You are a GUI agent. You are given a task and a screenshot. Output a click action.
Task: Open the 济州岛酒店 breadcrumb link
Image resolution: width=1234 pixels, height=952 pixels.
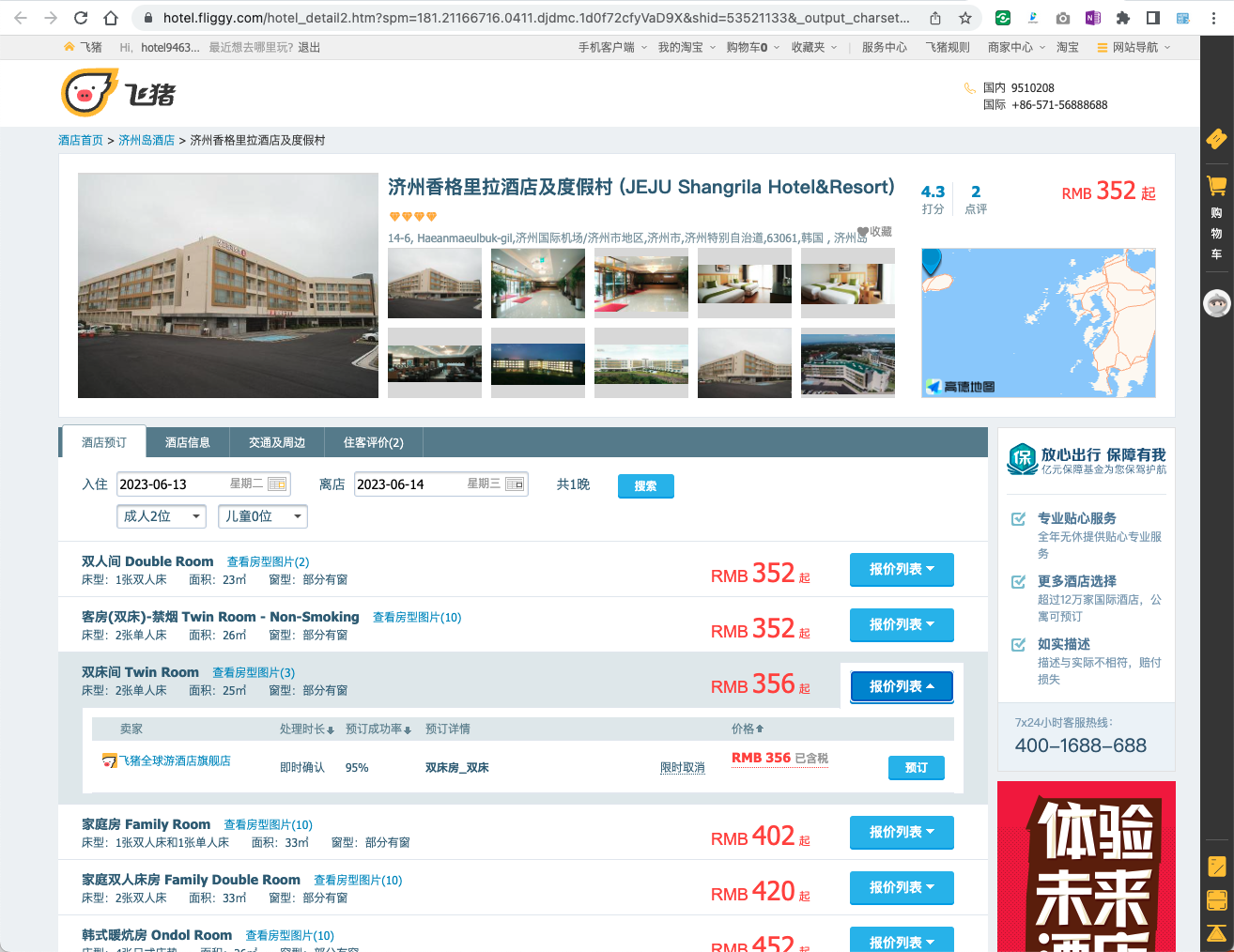(x=147, y=140)
